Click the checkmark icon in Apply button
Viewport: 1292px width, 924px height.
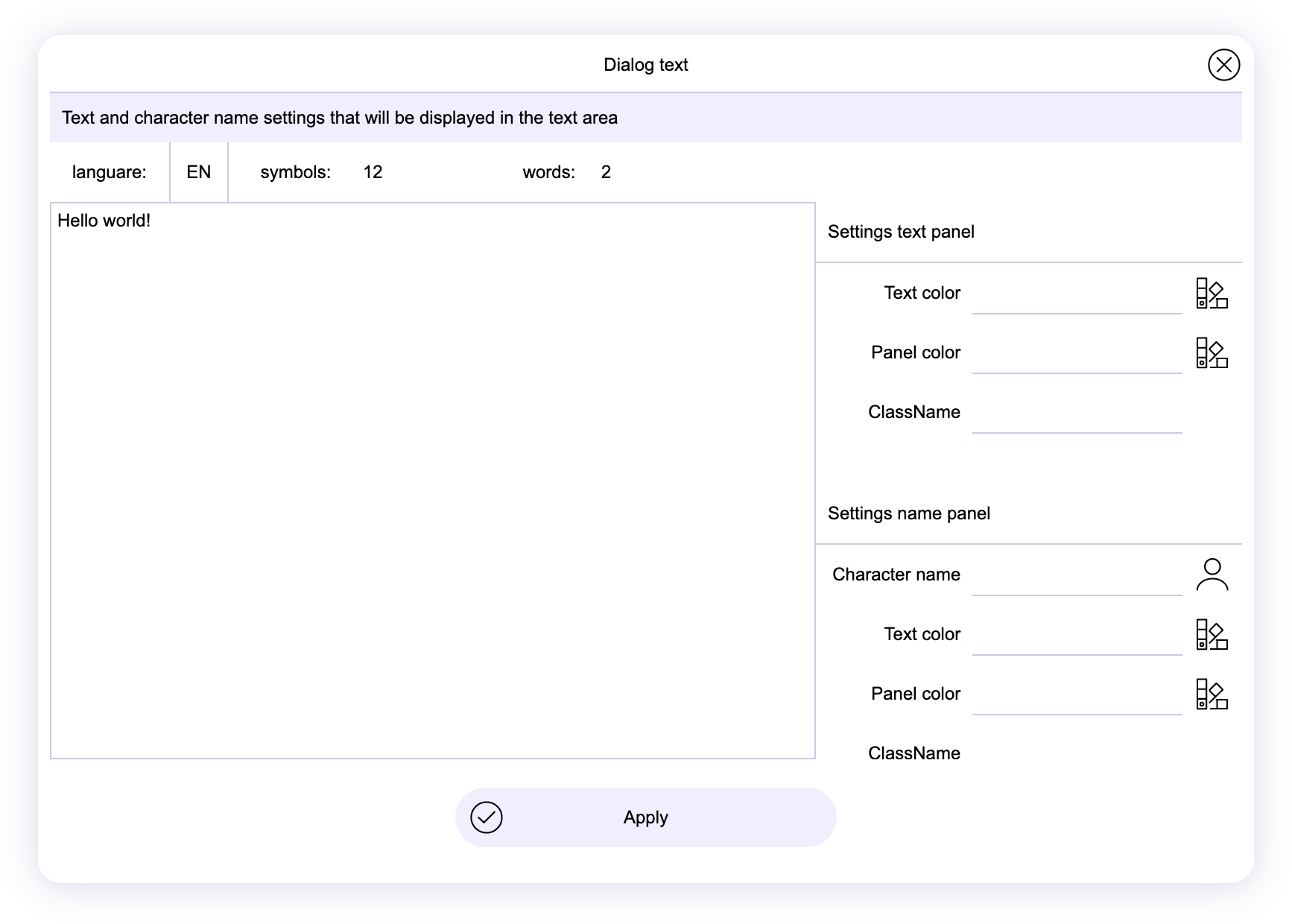coord(487,817)
